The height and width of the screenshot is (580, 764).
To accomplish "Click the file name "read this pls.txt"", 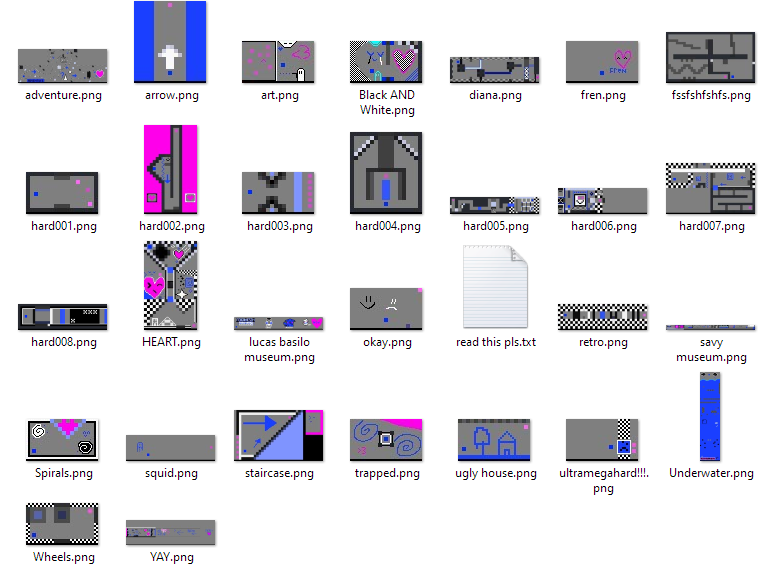I will (x=496, y=342).
